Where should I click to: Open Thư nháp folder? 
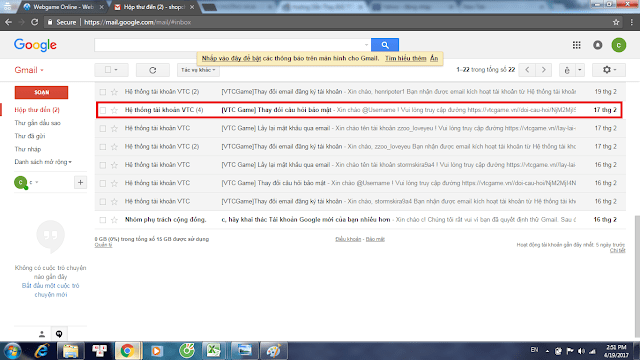pos(28,149)
